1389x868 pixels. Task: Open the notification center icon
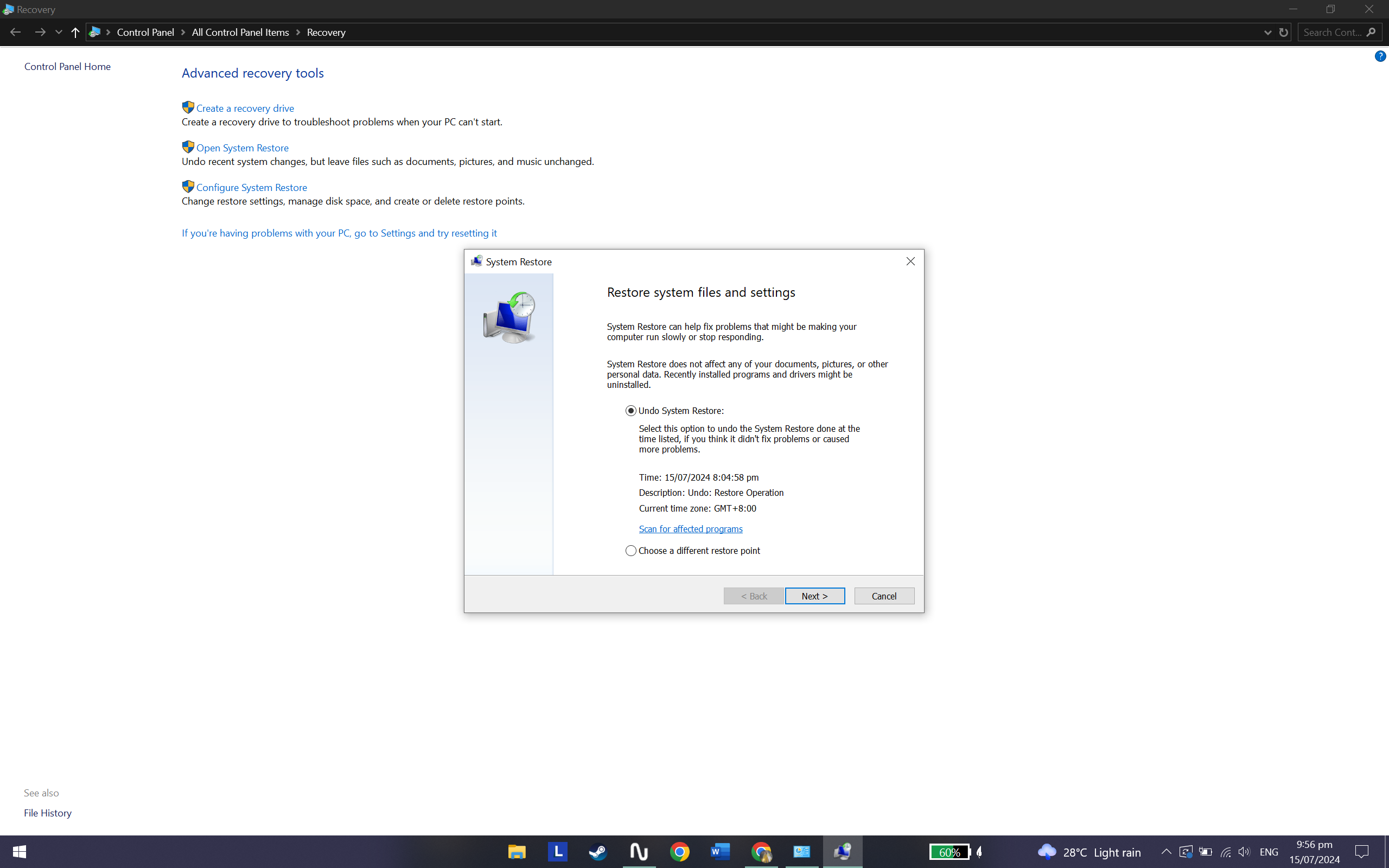1361,852
